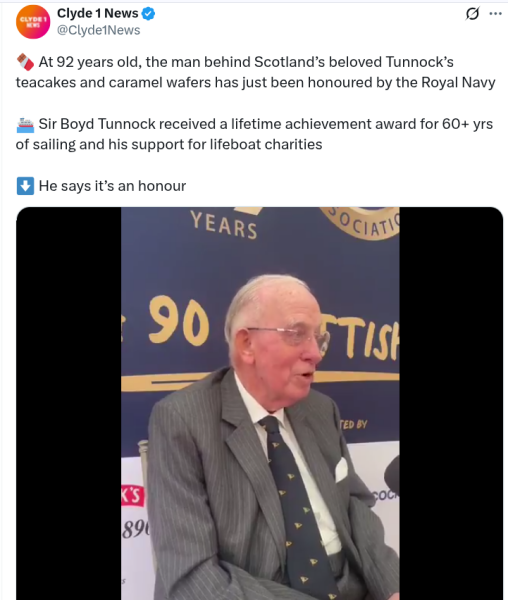Open the Grok explain-post icon

tap(472, 14)
